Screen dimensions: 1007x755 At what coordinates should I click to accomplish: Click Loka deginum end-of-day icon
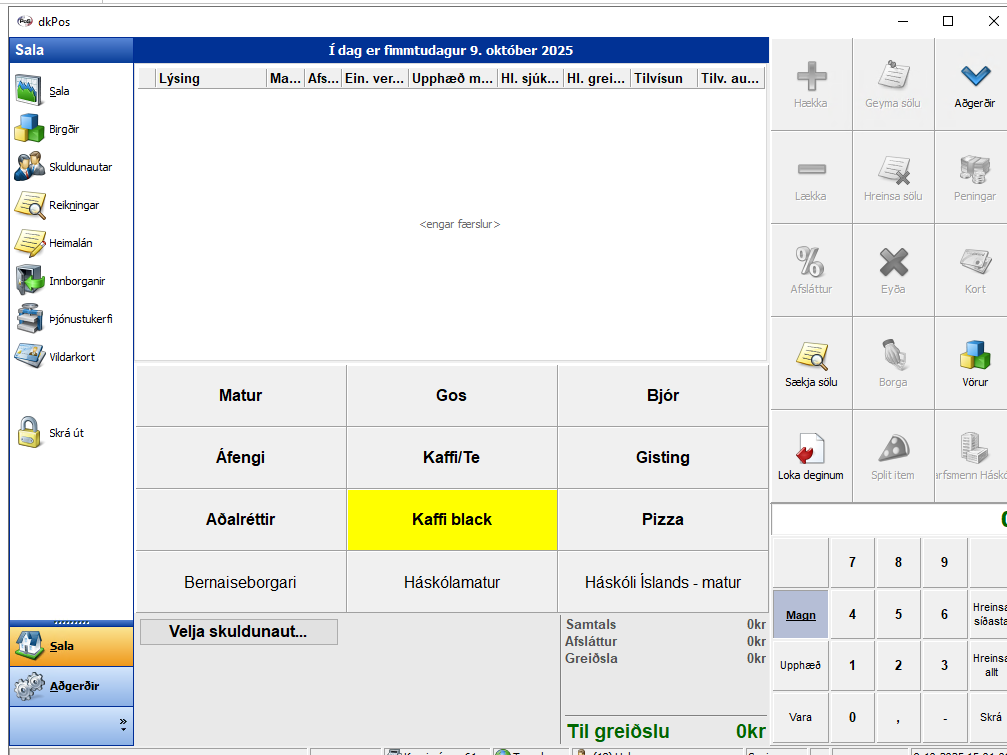(x=811, y=457)
